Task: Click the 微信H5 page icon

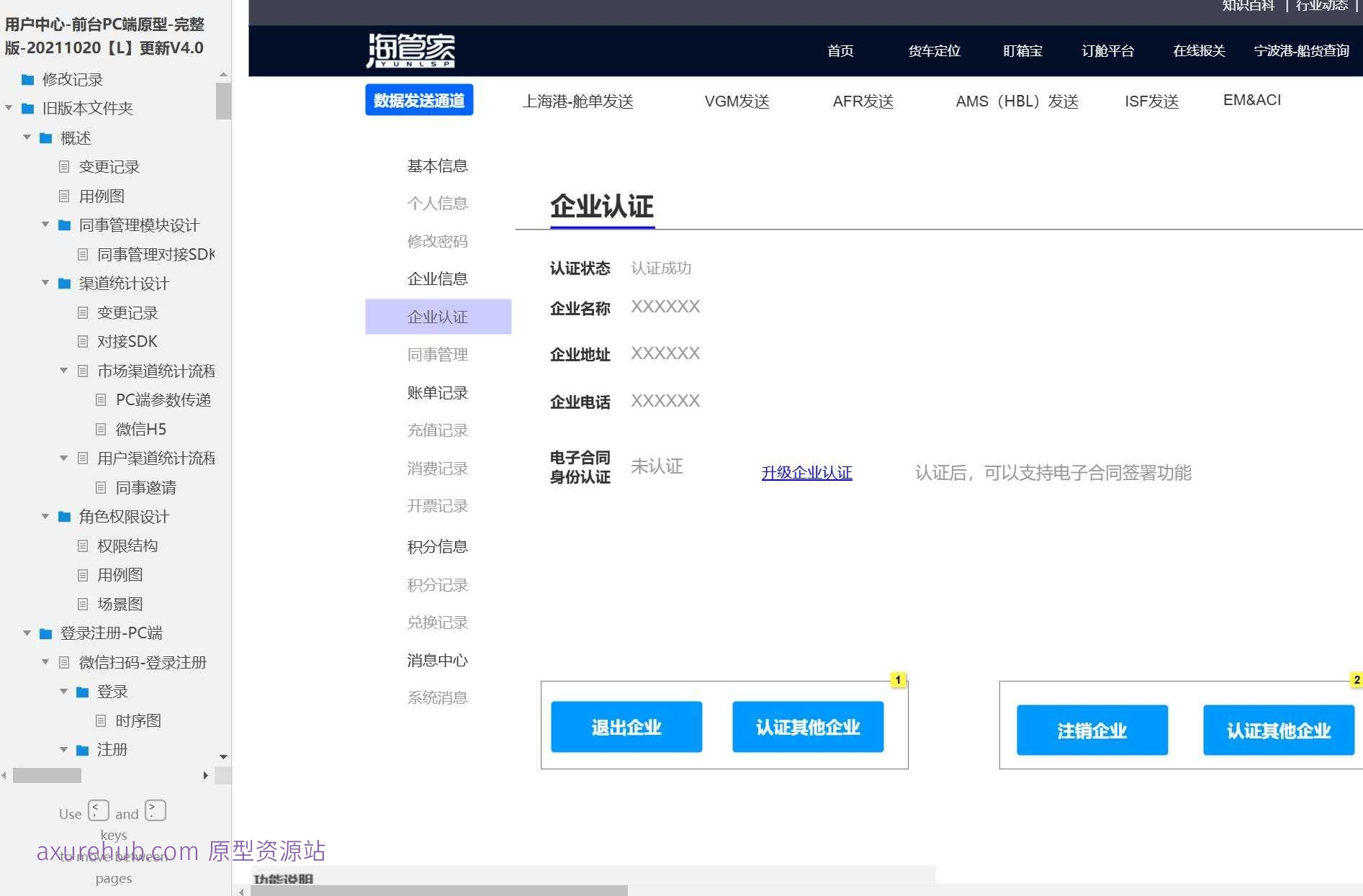Action: point(100,429)
